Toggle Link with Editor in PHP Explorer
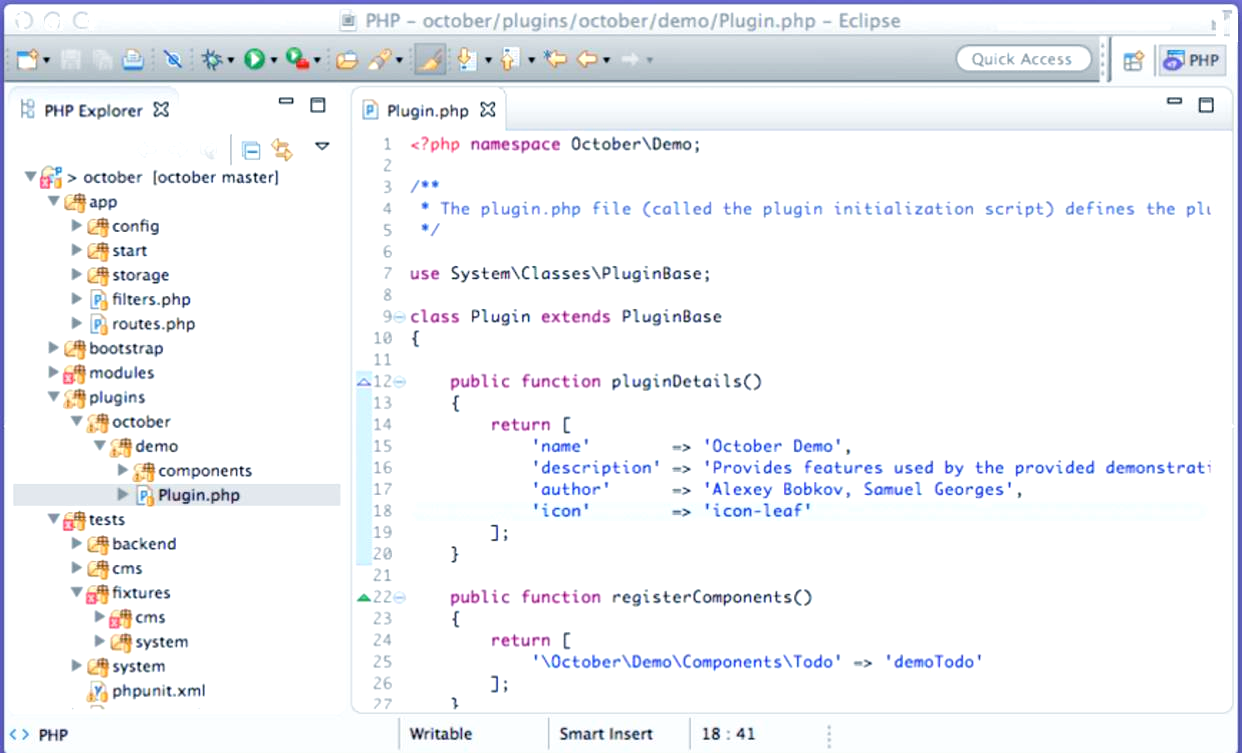 click(x=282, y=150)
